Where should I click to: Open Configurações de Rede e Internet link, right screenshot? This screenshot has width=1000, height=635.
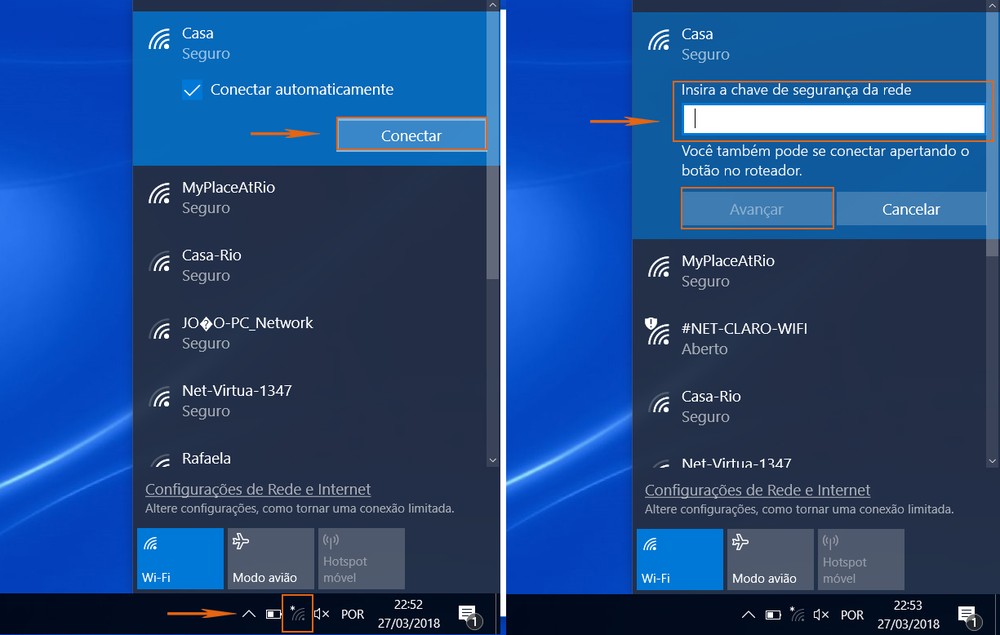coord(757,490)
